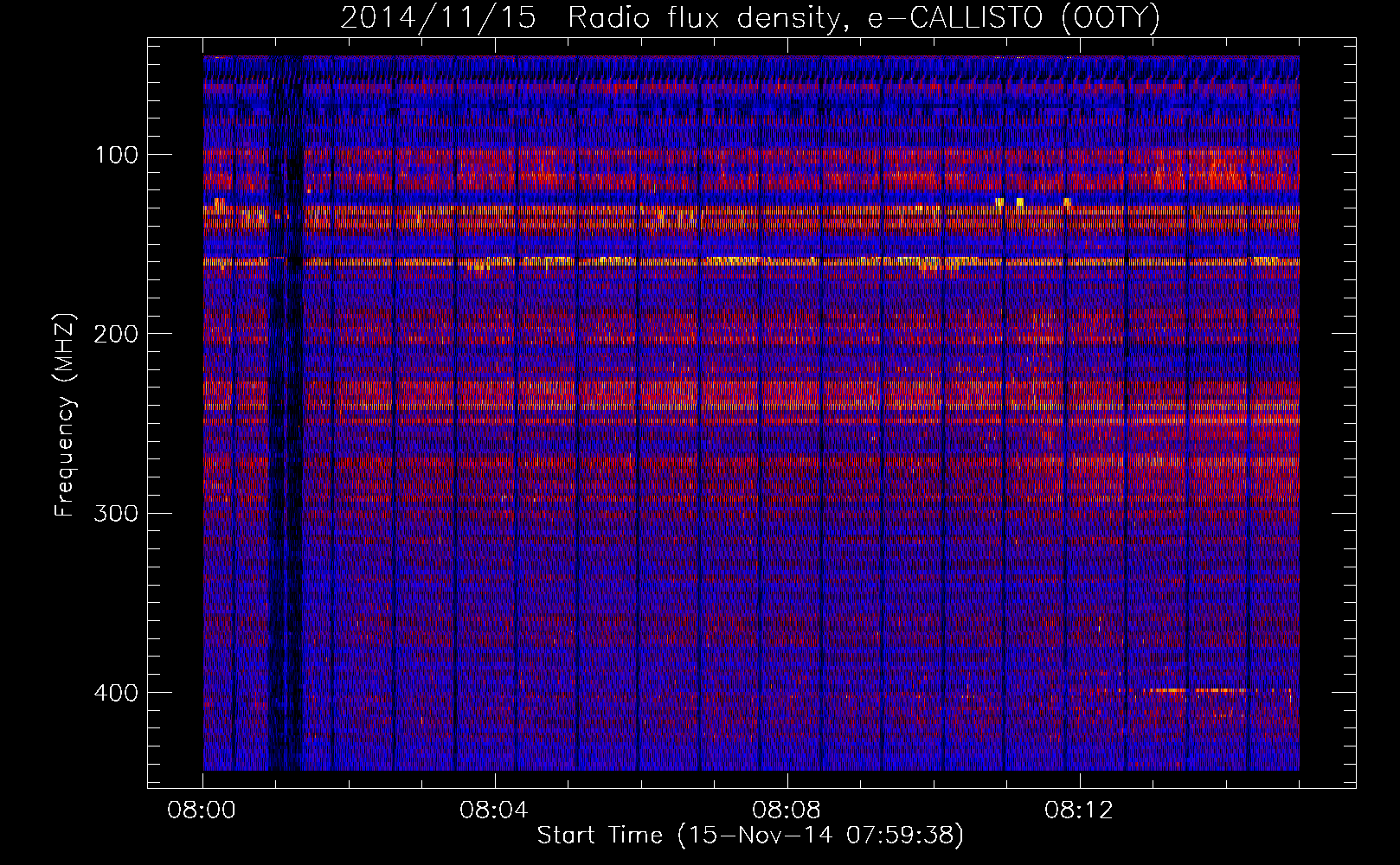Click the 200 frequency tick label
1400x865 pixels.
[117, 333]
